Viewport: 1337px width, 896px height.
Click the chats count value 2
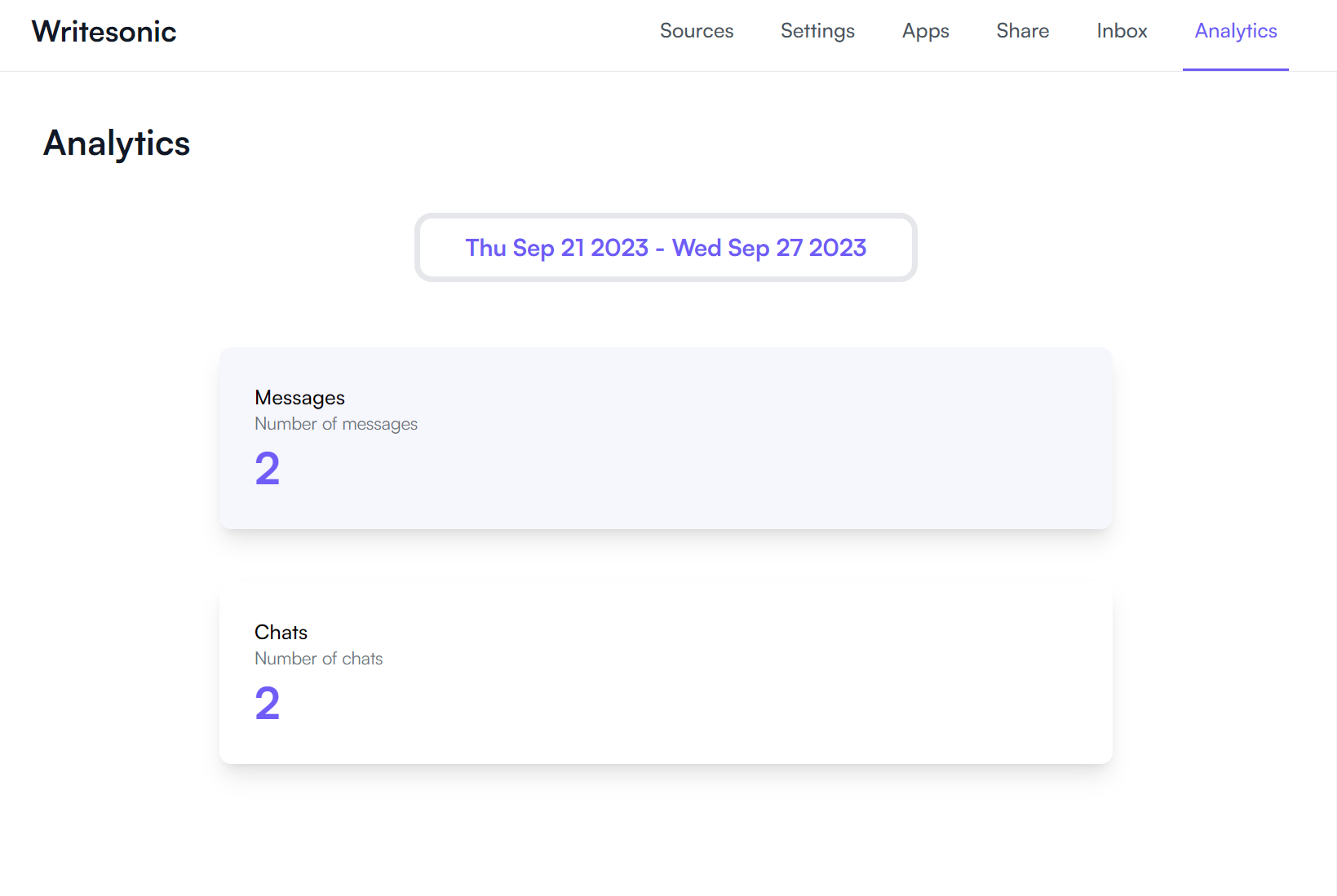tap(267, 704)
